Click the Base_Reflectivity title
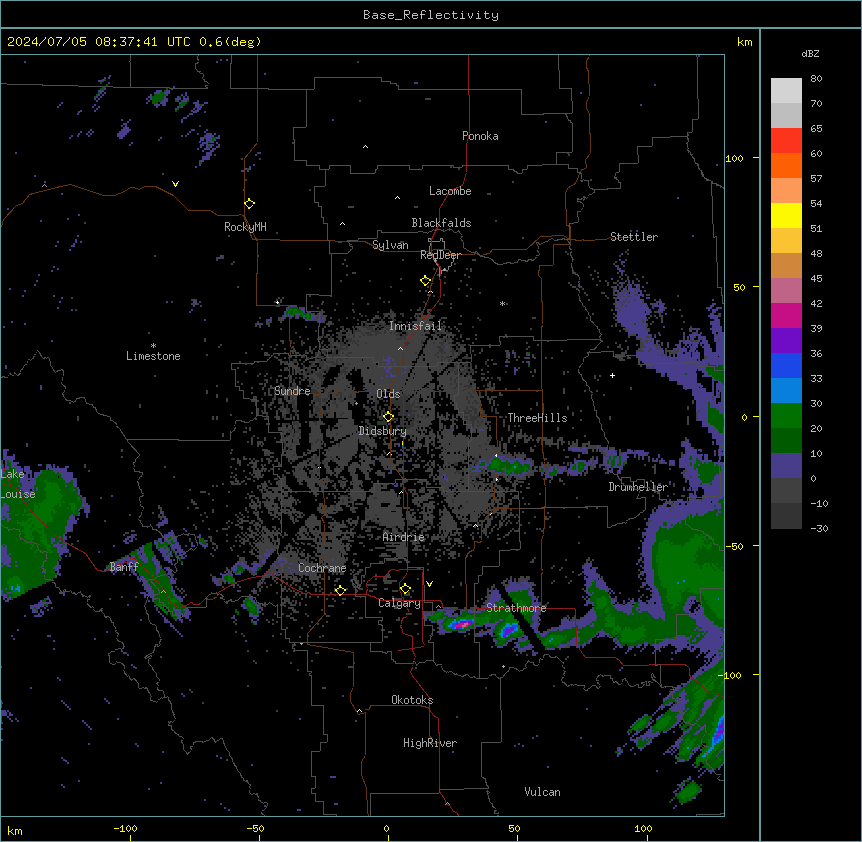This screenshot has width=862, height=842. click(x=431, y=15)
